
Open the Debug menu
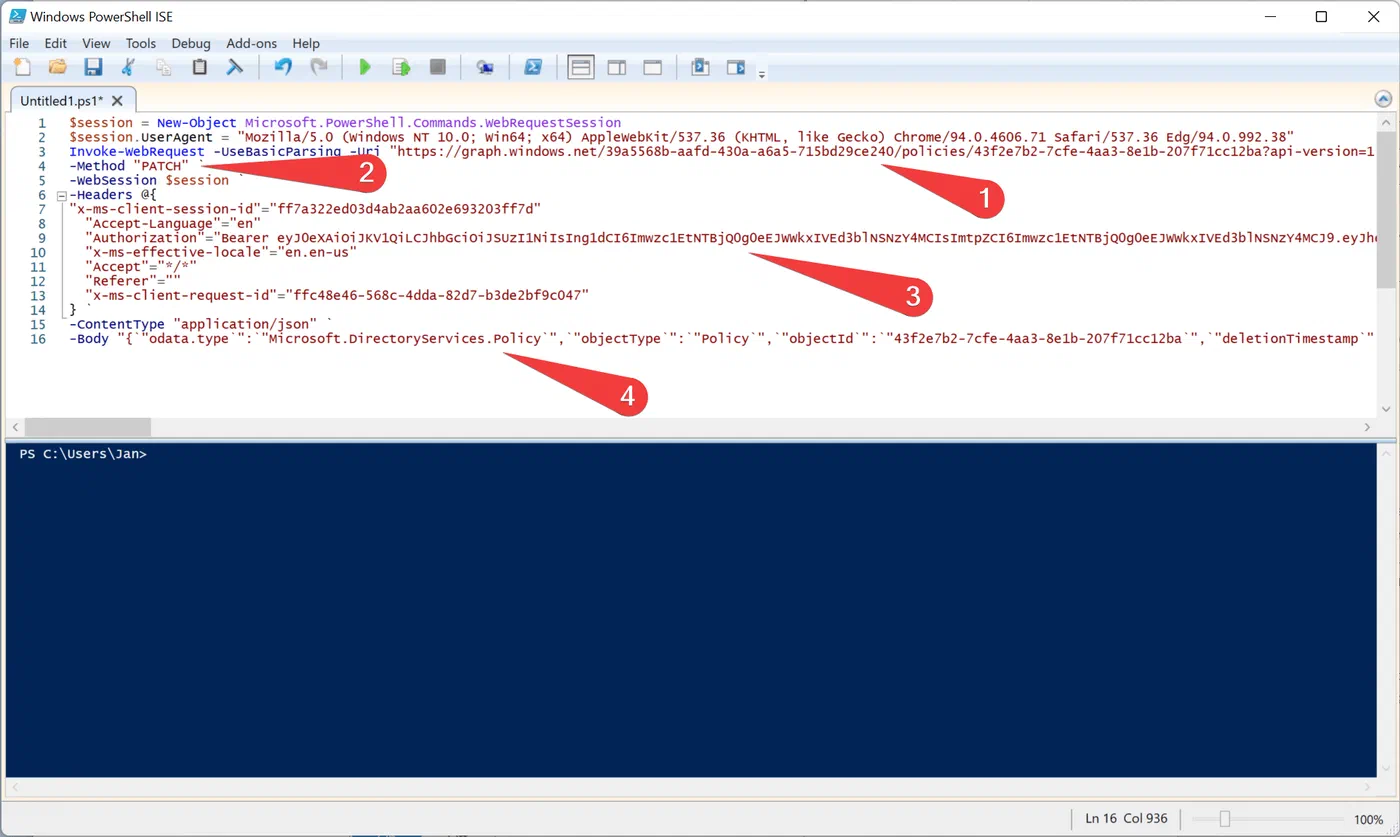click(191, 43)
